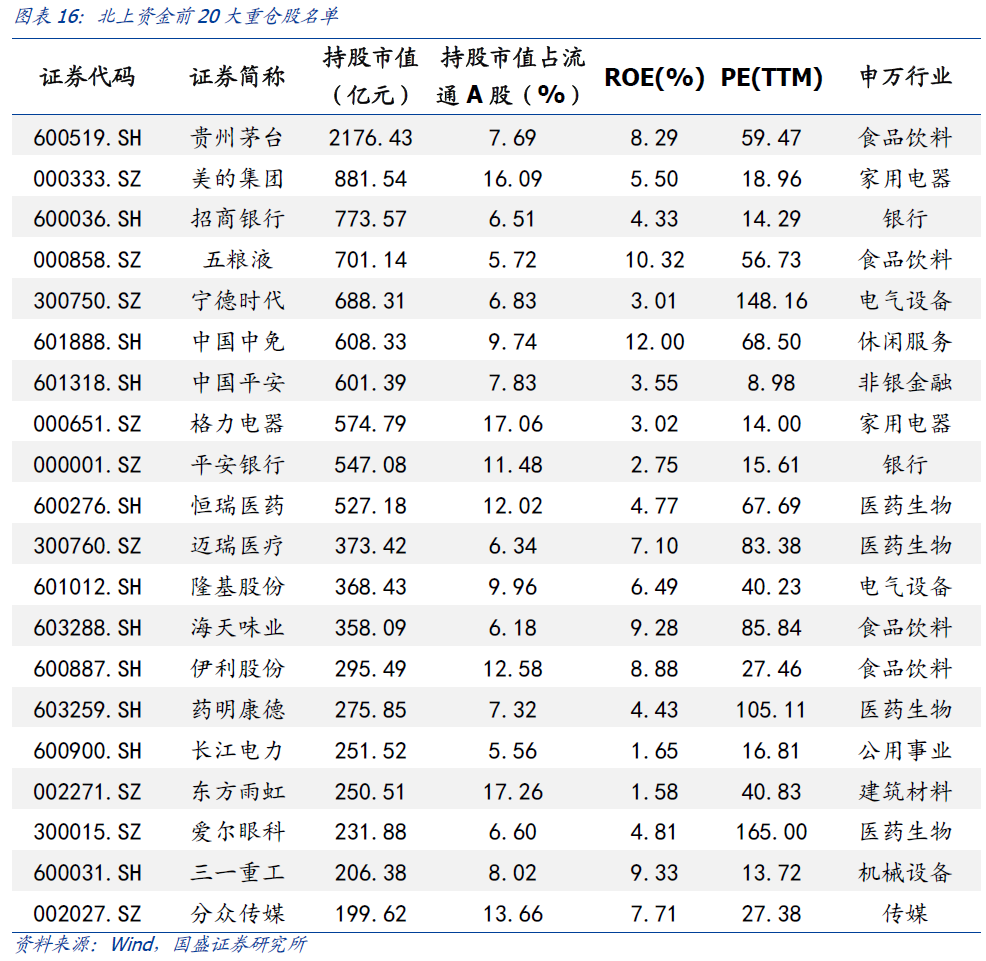Click the name 招商银行

coord(238,219)
